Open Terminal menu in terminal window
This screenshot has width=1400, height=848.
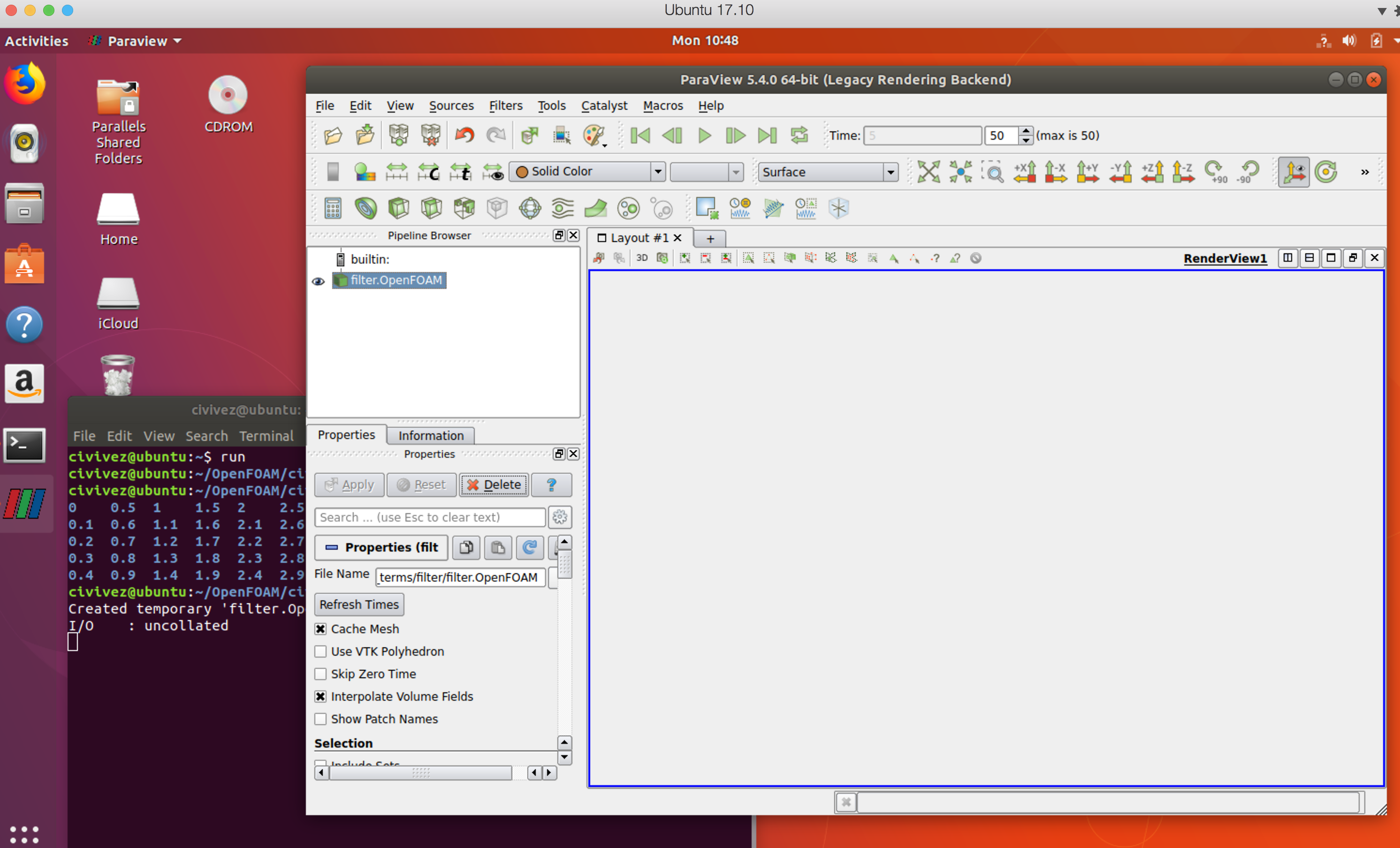266,436
